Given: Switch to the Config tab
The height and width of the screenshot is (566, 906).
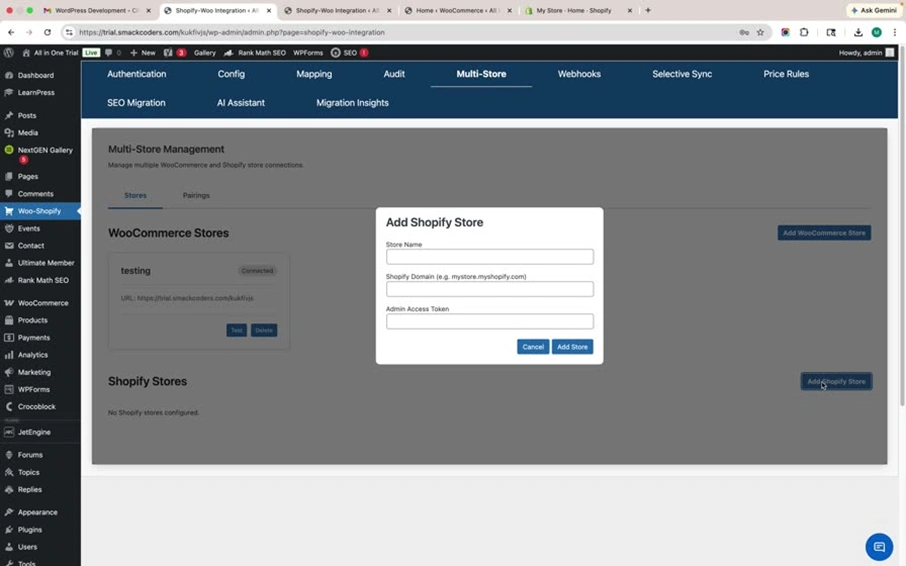Looking at the screenshot, I should [231, 74].
